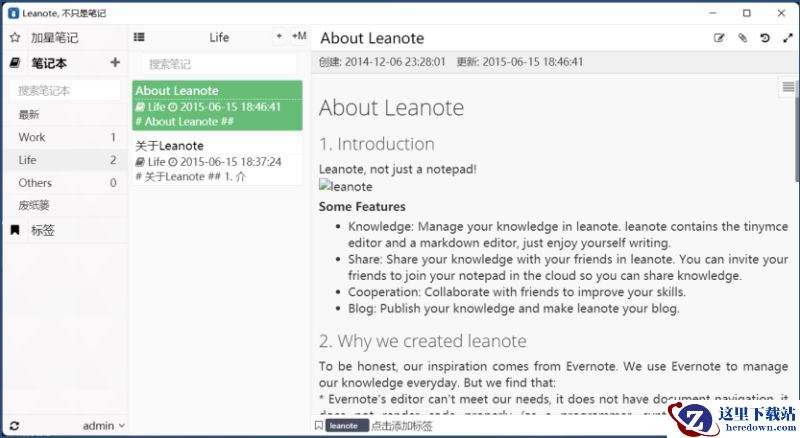
Task: Focus the 搜索笔记 search notes field
Action: (x=219, y=64)
